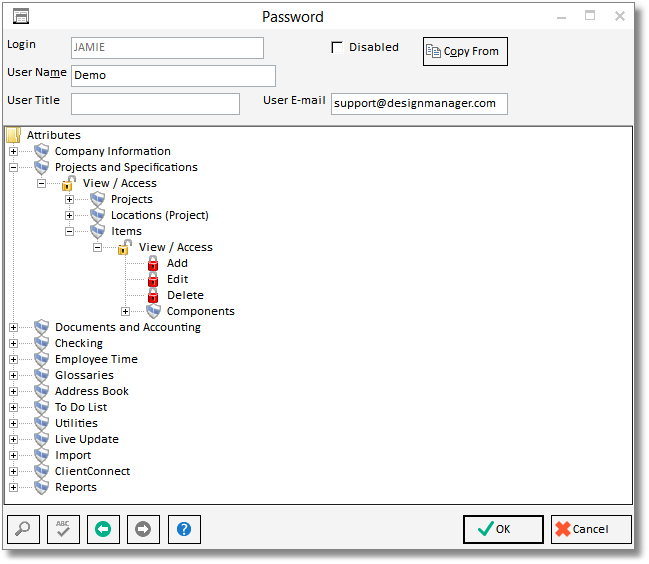
Task: Click shield icon beside Projects and Specifications
Action: coord(41,167)
